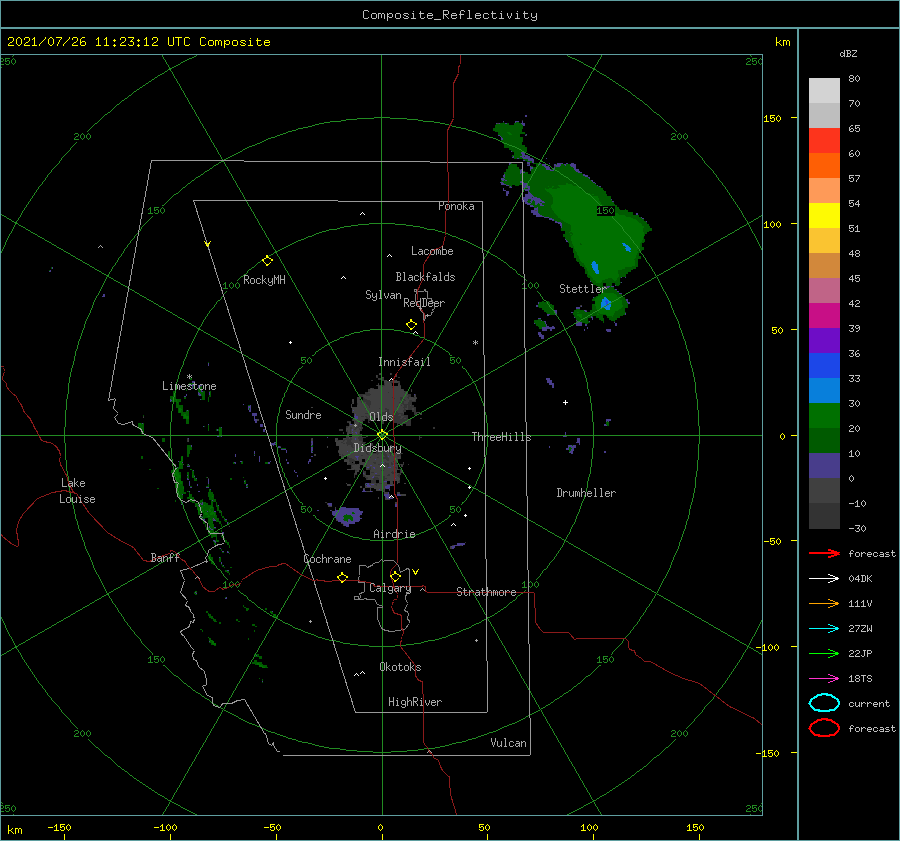Click the Airdrie label

tap(394, 534)
